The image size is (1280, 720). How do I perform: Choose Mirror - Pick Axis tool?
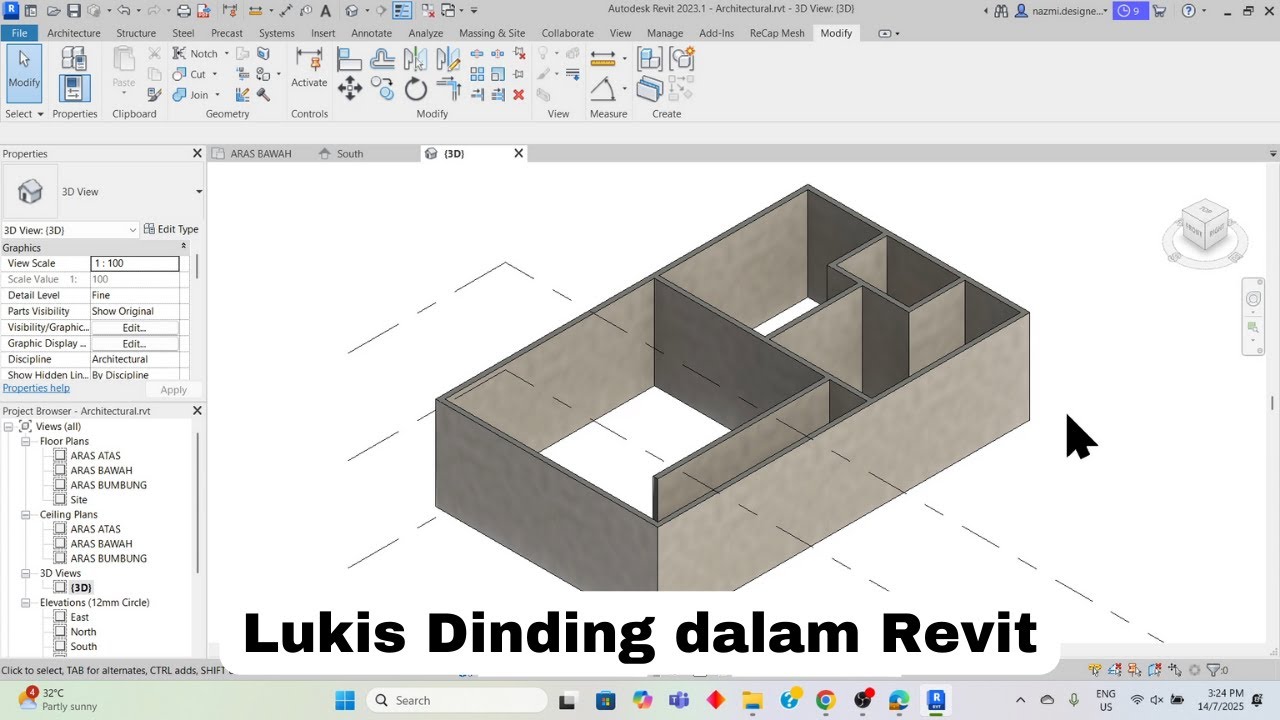tap(416, 58)
